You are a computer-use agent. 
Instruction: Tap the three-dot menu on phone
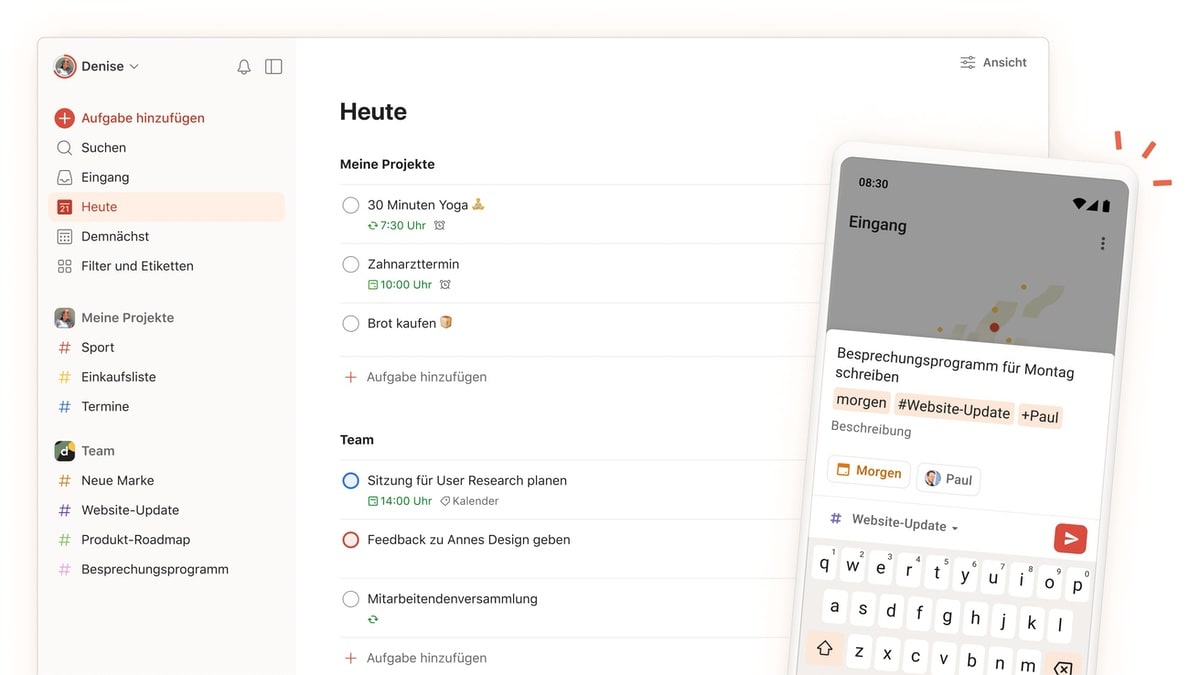click(1102, 244)
